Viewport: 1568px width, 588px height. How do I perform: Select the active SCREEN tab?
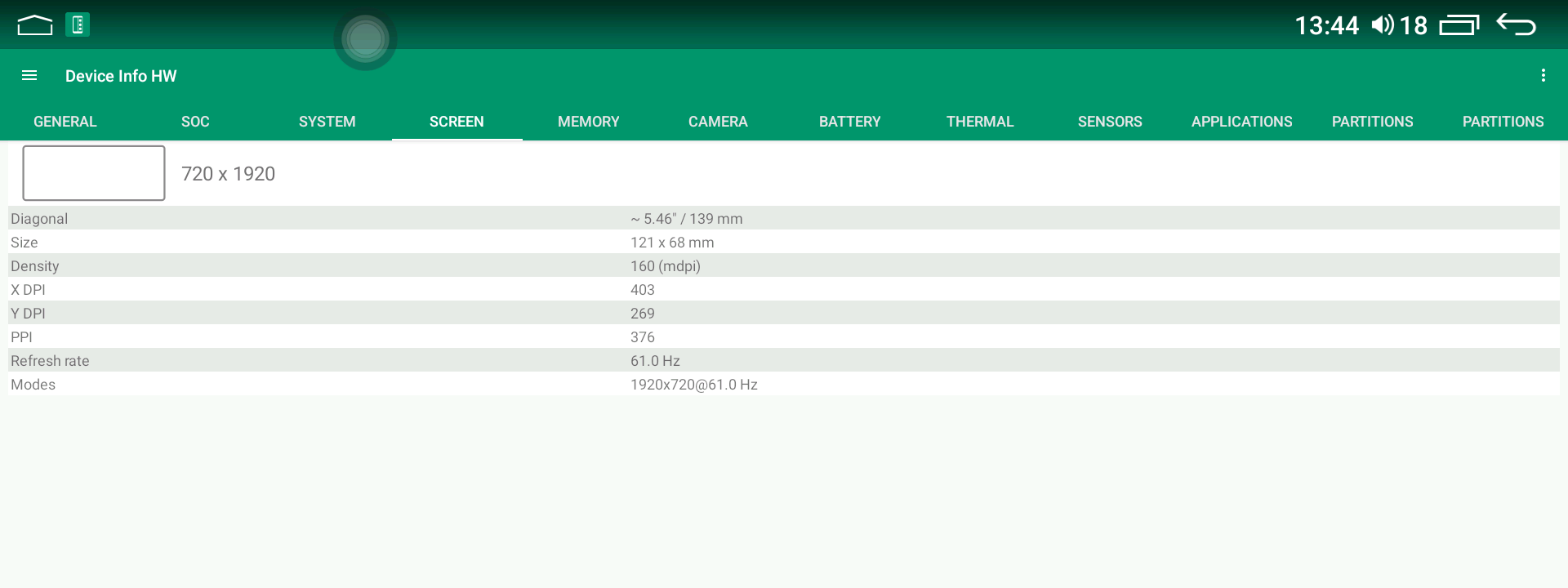coord(457,122)
